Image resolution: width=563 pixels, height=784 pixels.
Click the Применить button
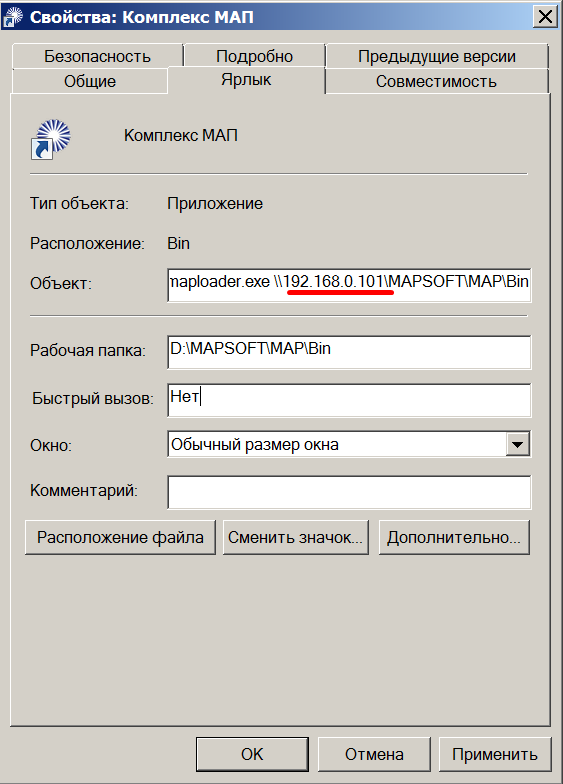pos(495,754)
